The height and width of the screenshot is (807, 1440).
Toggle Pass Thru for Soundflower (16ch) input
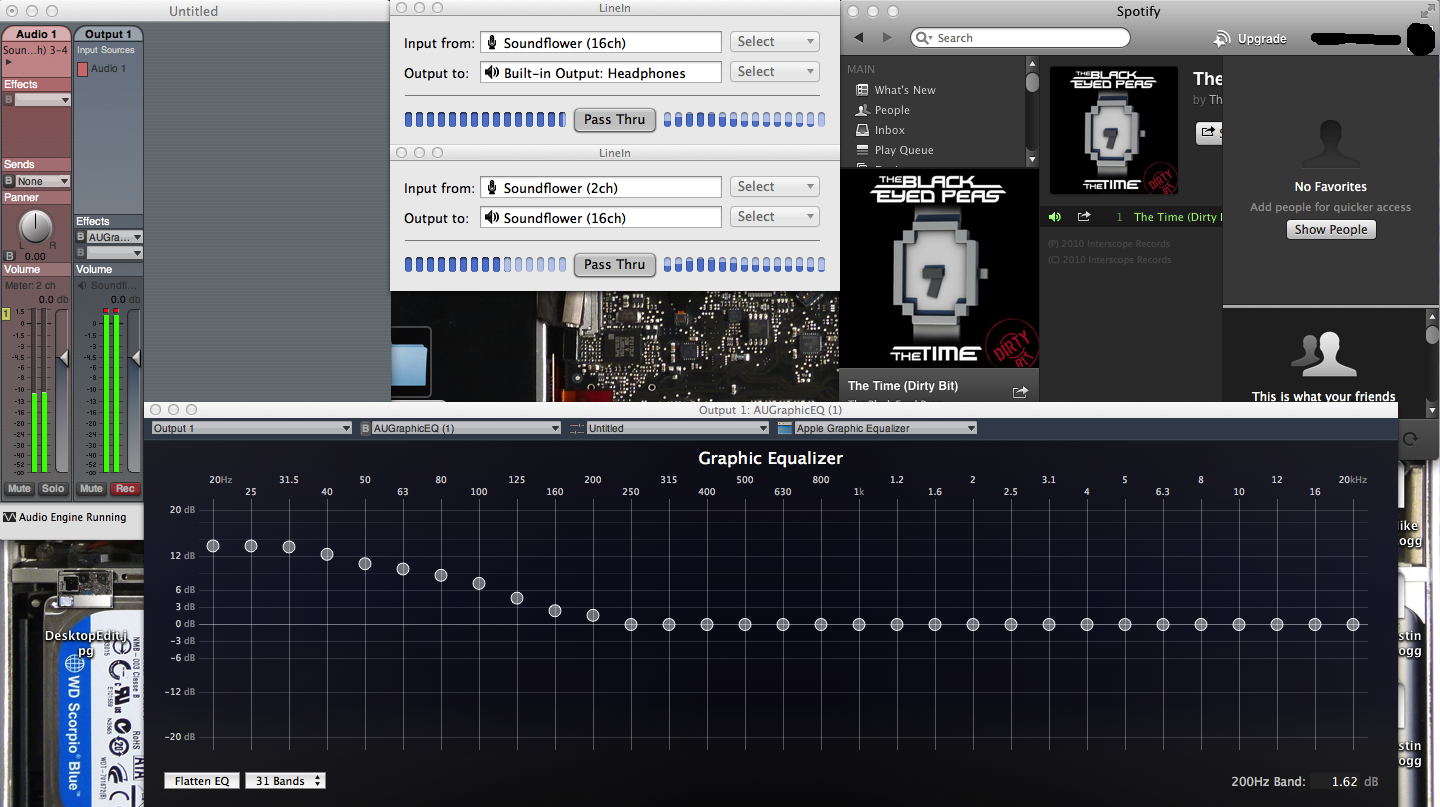(x=615, y=119)
